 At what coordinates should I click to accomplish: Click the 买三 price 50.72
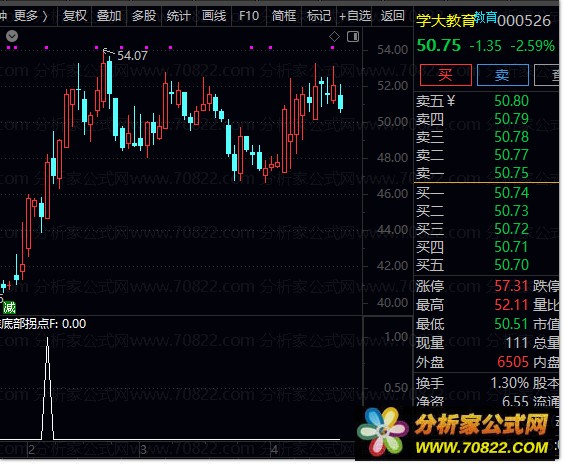tap(511, 229)
